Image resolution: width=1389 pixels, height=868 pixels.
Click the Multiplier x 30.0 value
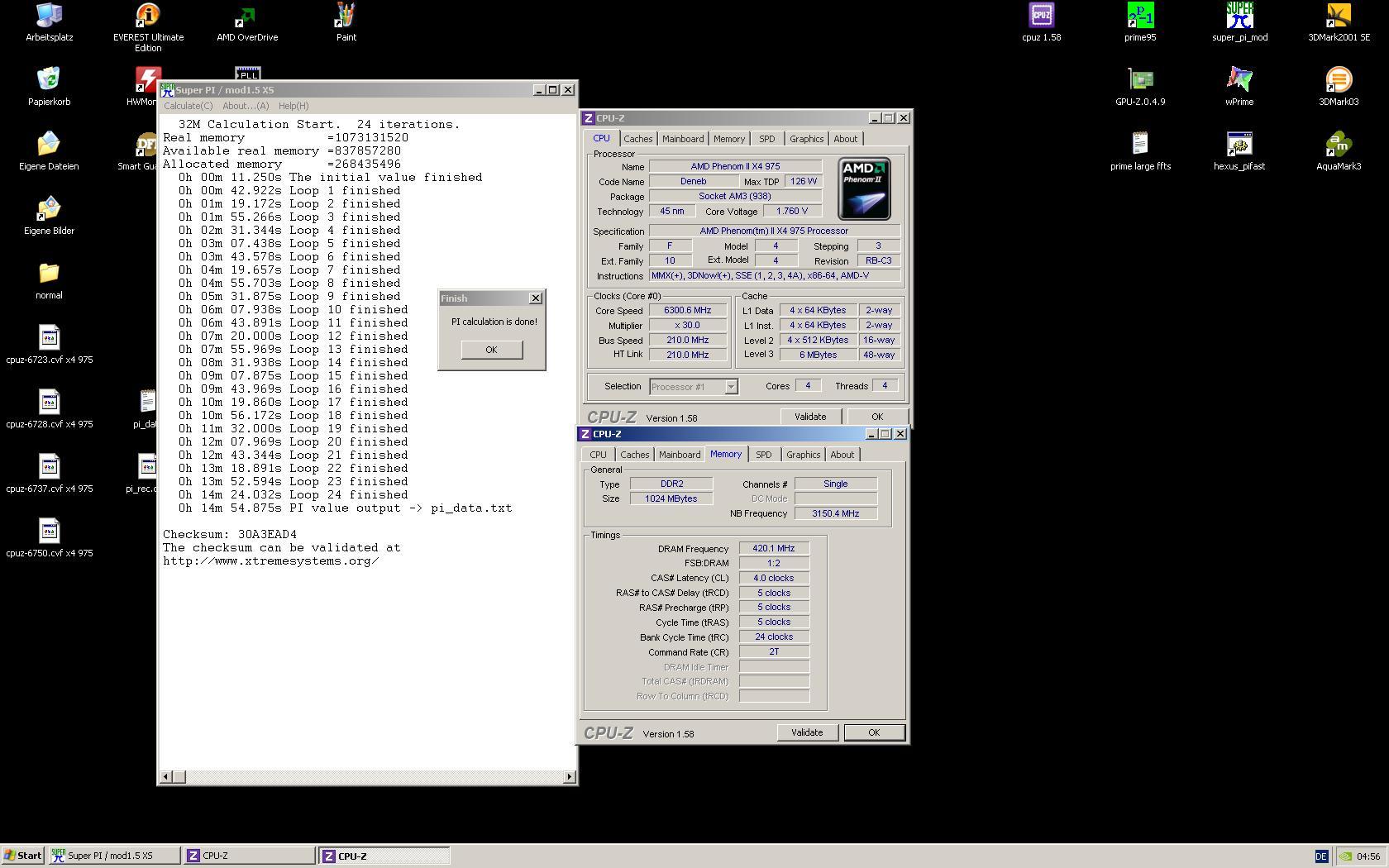pos(687,325)
